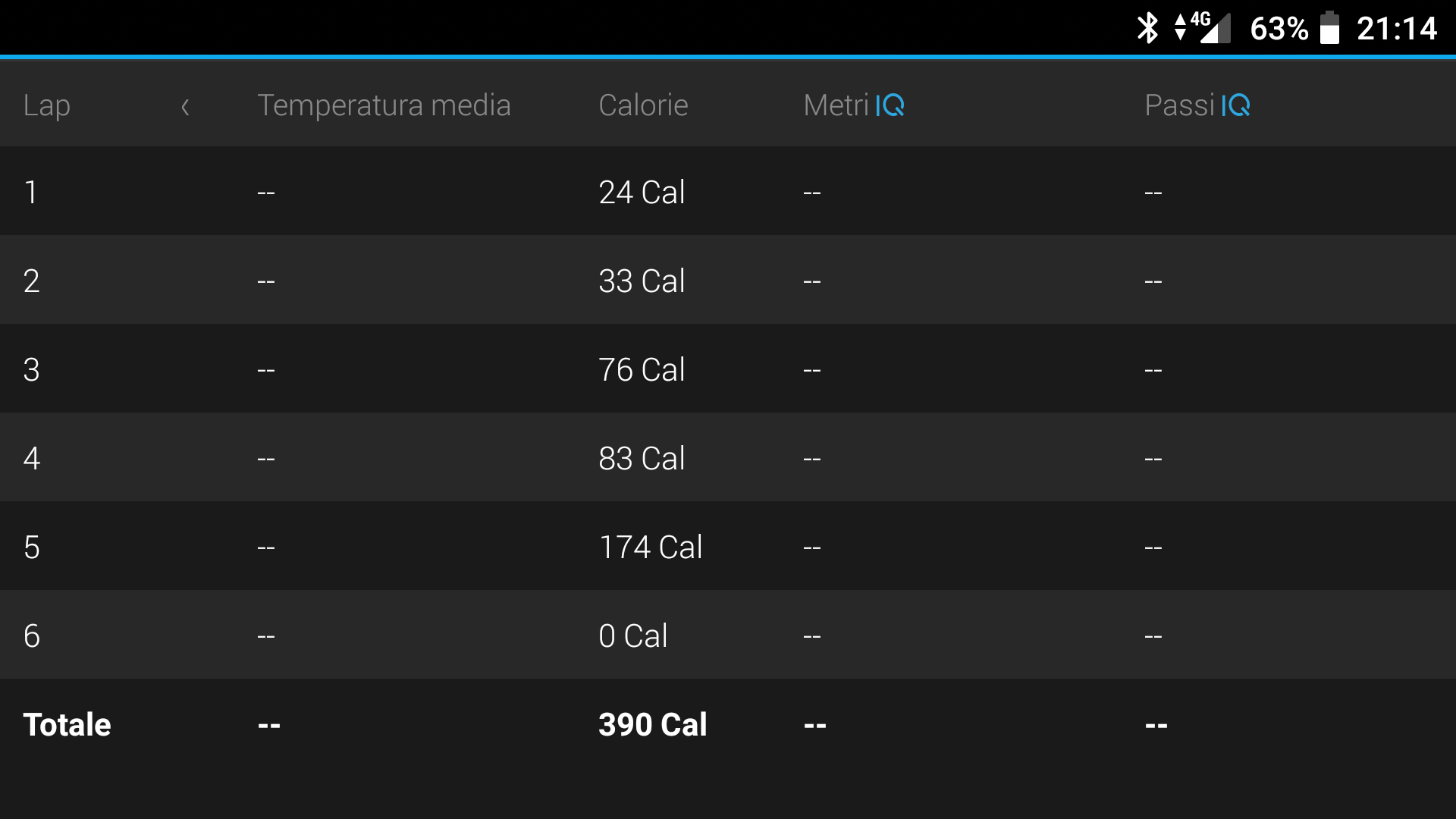The width and height of the screenshot is (1456, 819).
Task: Tap the battery status icon
Action: pos(1329,28)
